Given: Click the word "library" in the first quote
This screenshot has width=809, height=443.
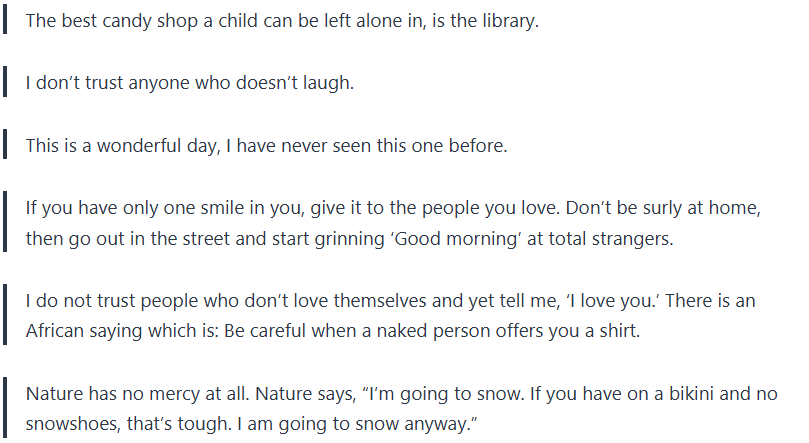Looking at the screenshot, I should click(506, 20).
